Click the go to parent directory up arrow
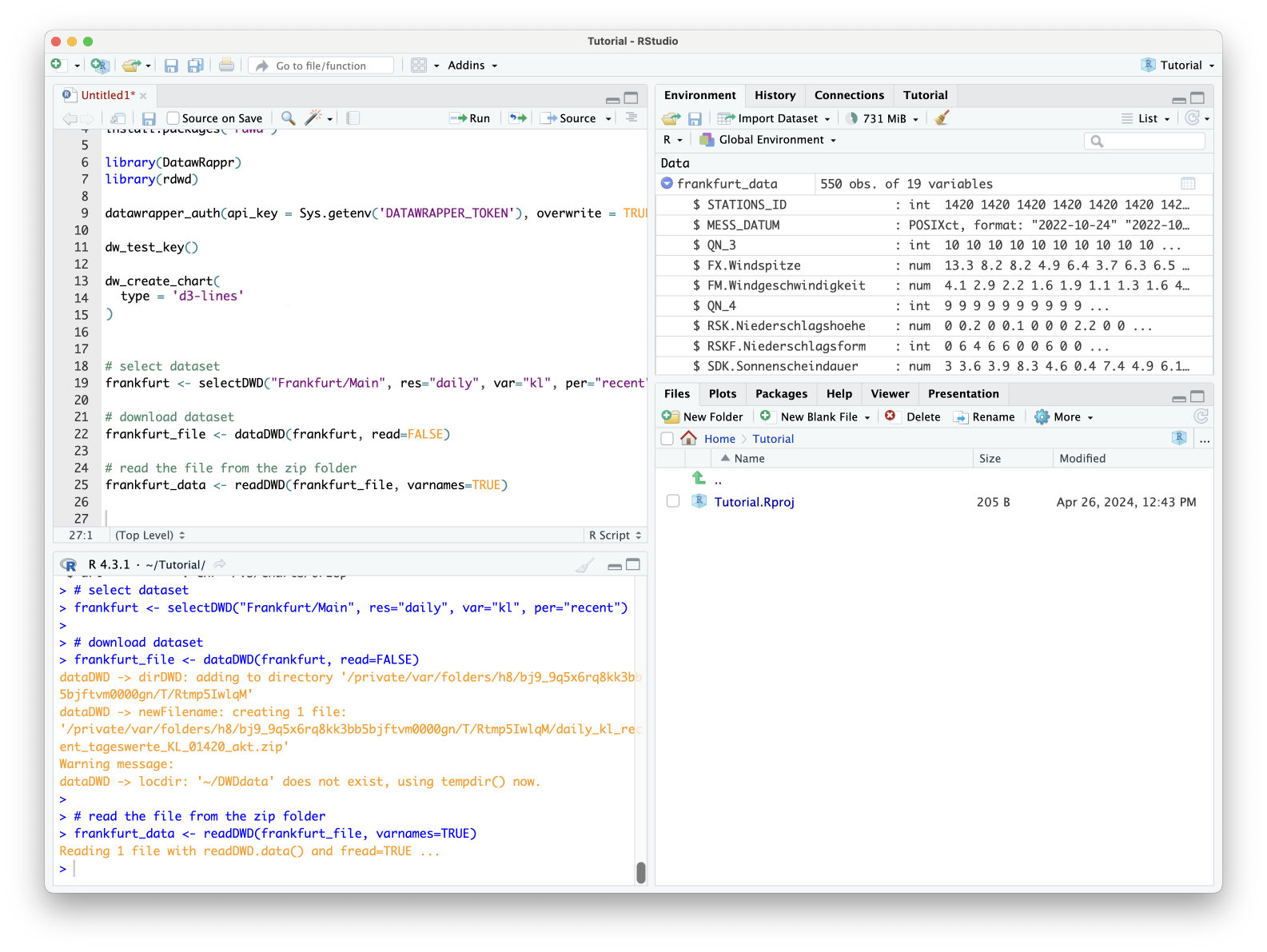The height and width of the screenshot is (952, 1267). [699, 478]
